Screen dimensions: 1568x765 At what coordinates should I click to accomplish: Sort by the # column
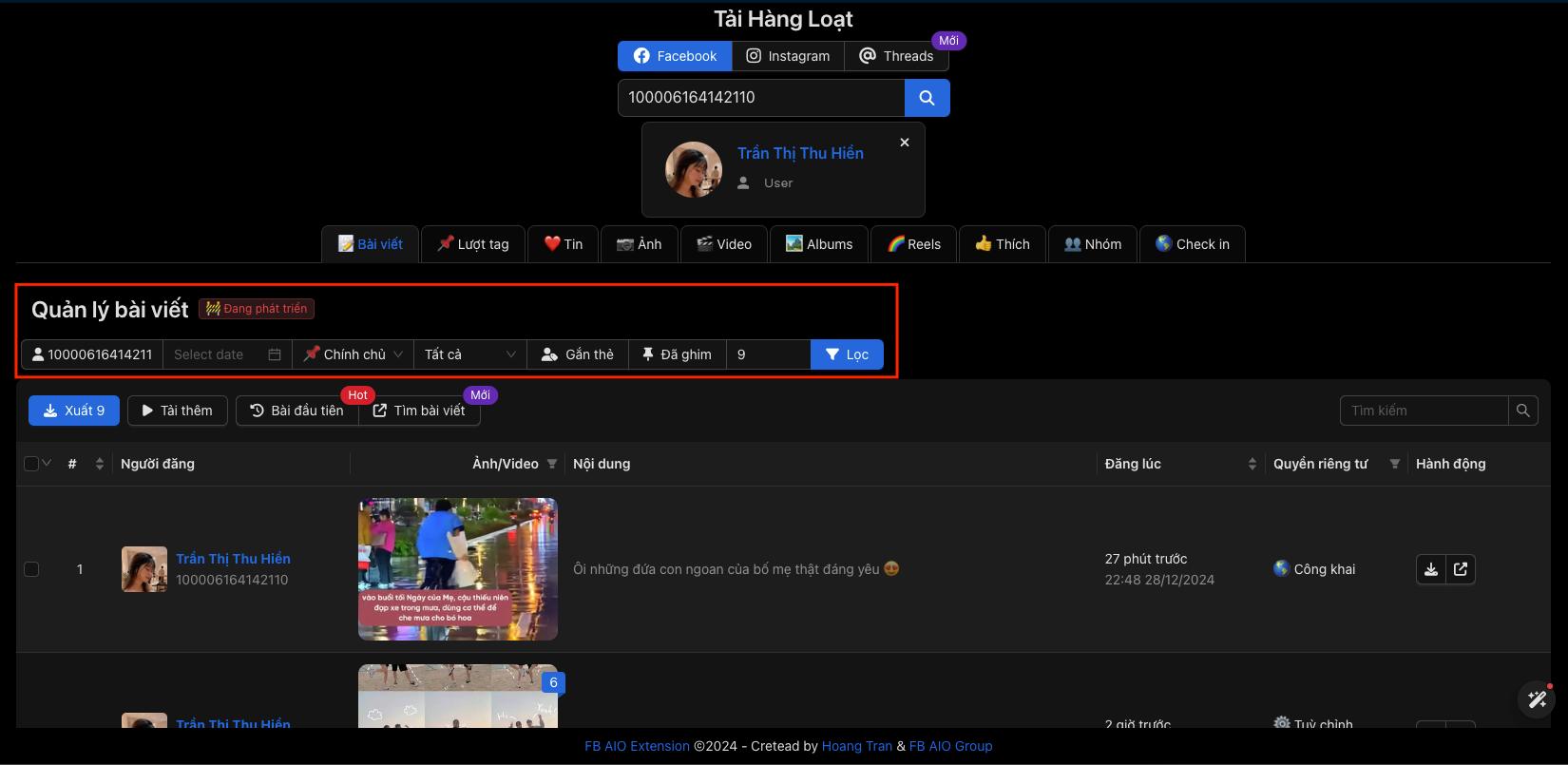tap(100, 464)
